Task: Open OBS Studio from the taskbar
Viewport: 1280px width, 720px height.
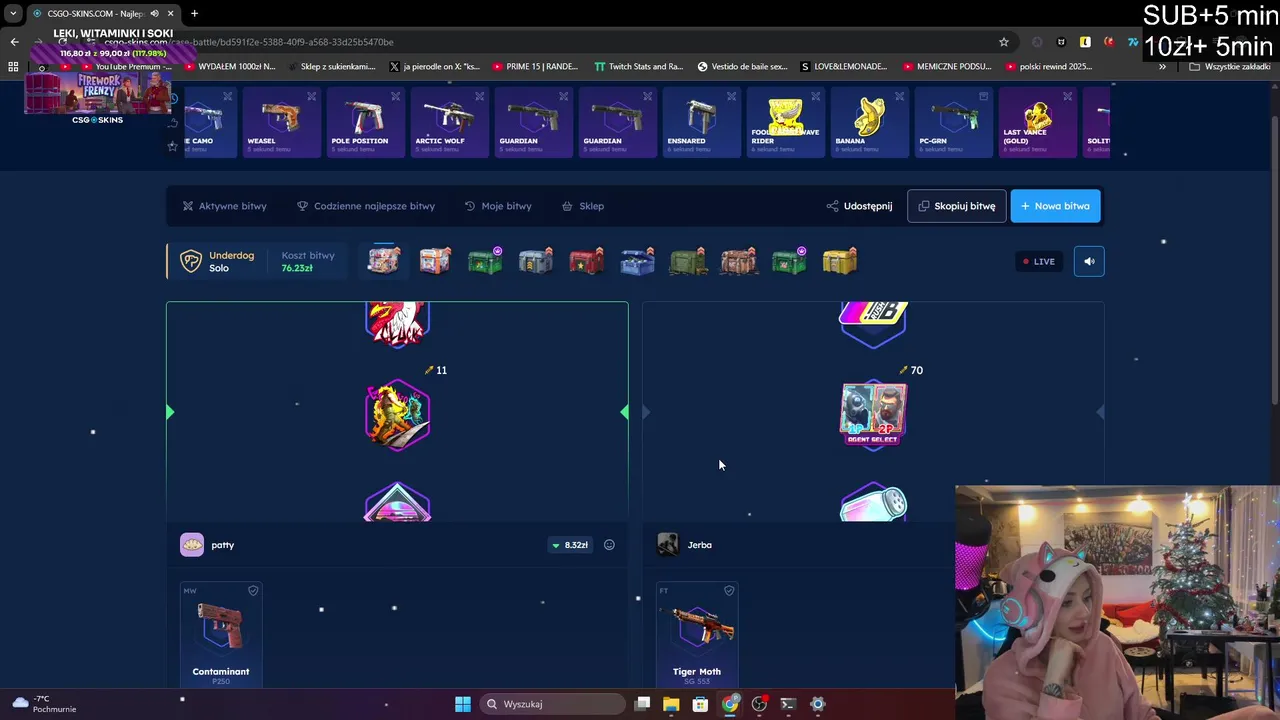Action: pyautogui.click(x=759, y=704)
